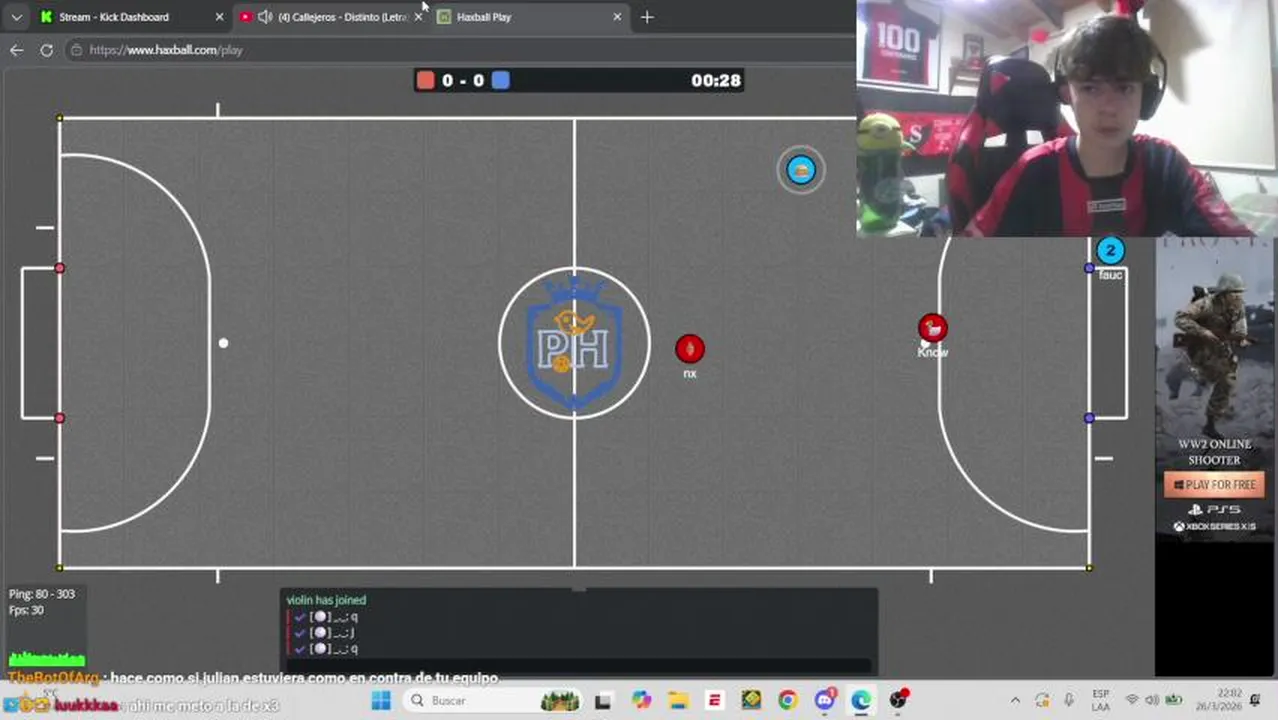This screenshot has height=720, width=1278.
Task: Click the Fps: 30 indicator
Action: 26,610
